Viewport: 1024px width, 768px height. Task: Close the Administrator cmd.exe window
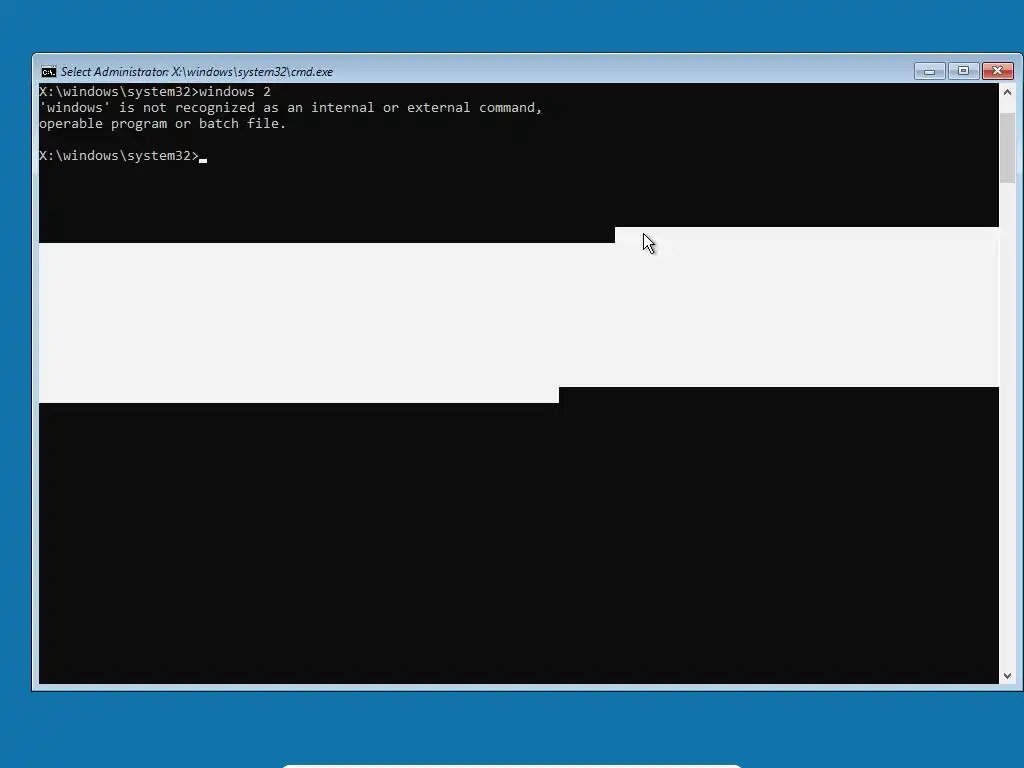click(x=997, y=71)
